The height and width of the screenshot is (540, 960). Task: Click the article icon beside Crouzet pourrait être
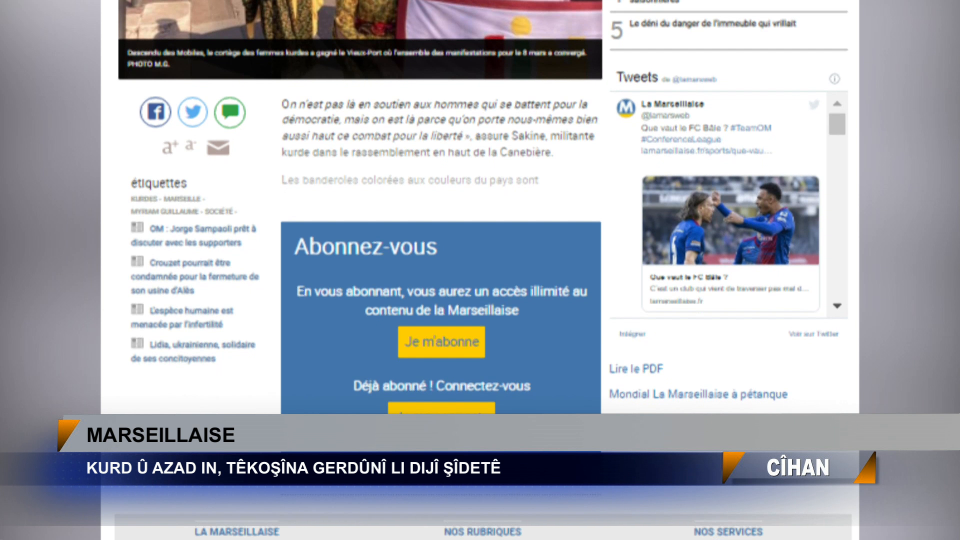pos(137,261)
